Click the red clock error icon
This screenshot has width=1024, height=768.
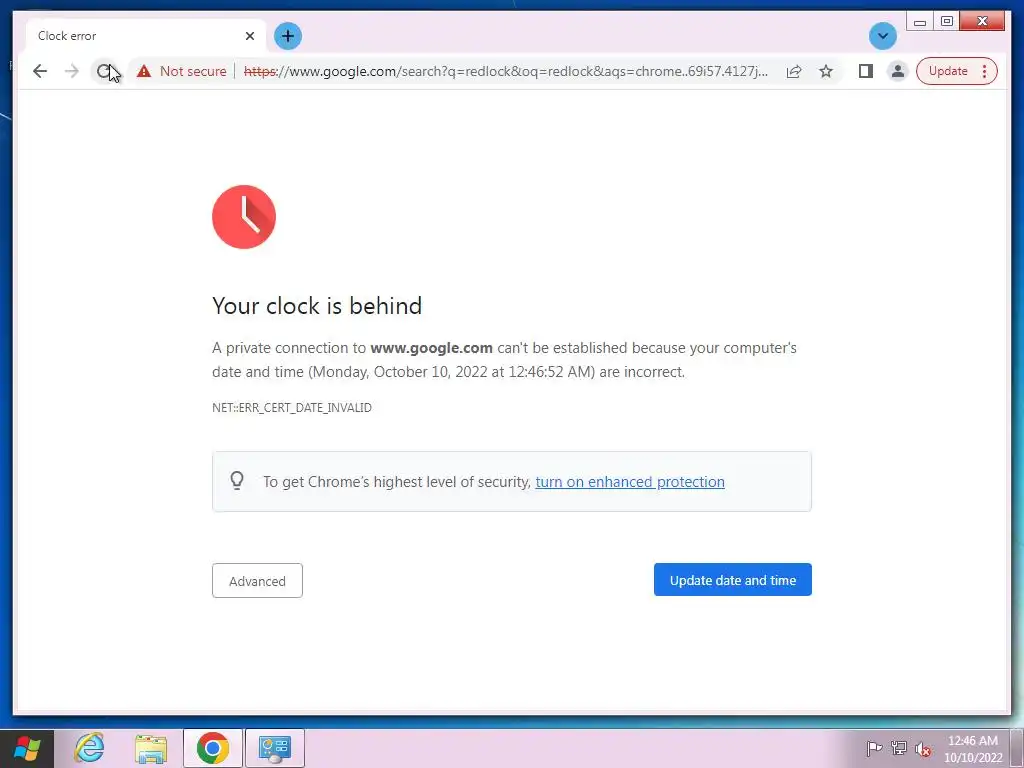pos(244,217)
